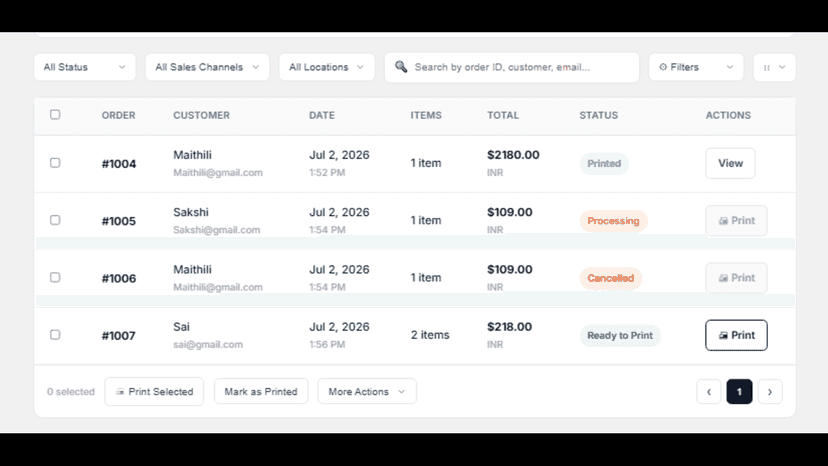This screenshot has height=466, width=828.
Task: Click the 0 selected label
Action: (71, 392)
